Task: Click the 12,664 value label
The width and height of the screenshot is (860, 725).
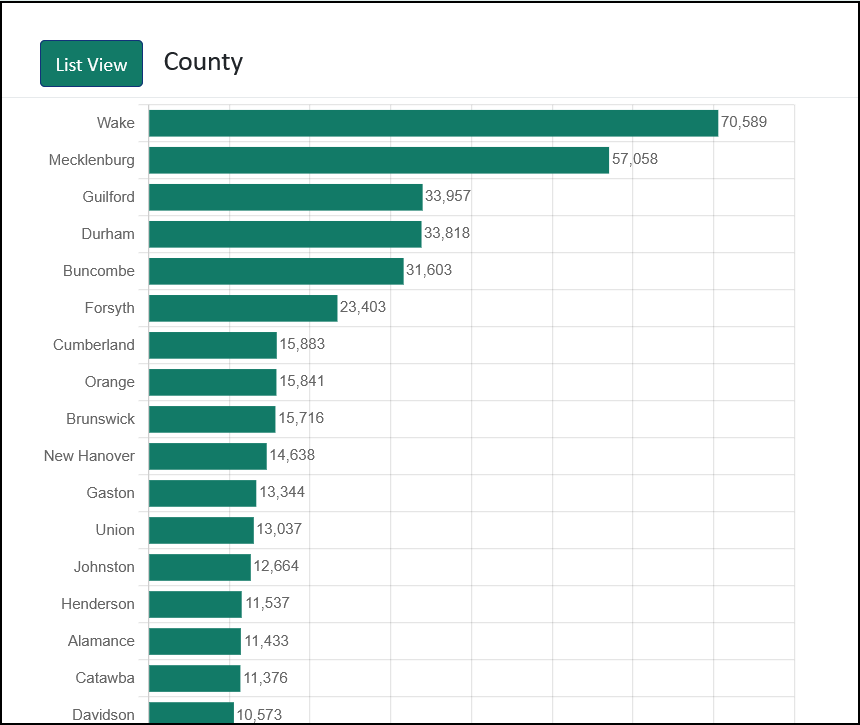Action: click(x=276, y=566)
